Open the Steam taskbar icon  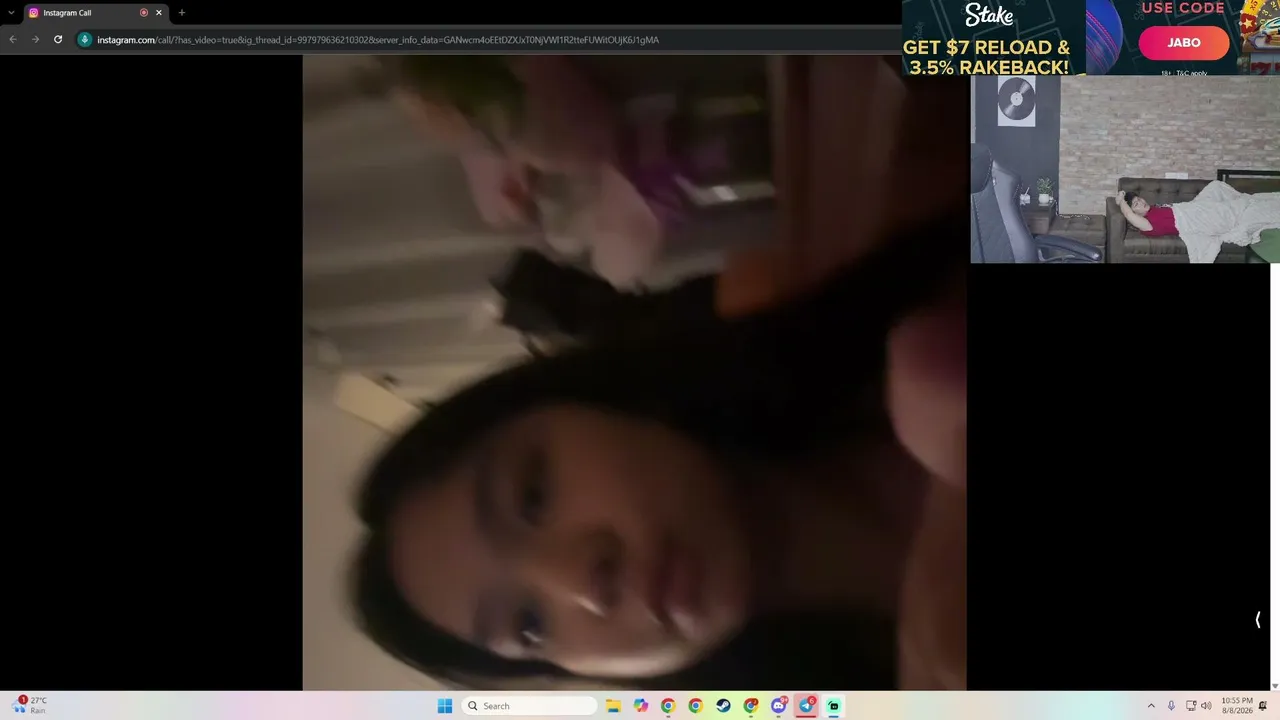click(723, 706)
